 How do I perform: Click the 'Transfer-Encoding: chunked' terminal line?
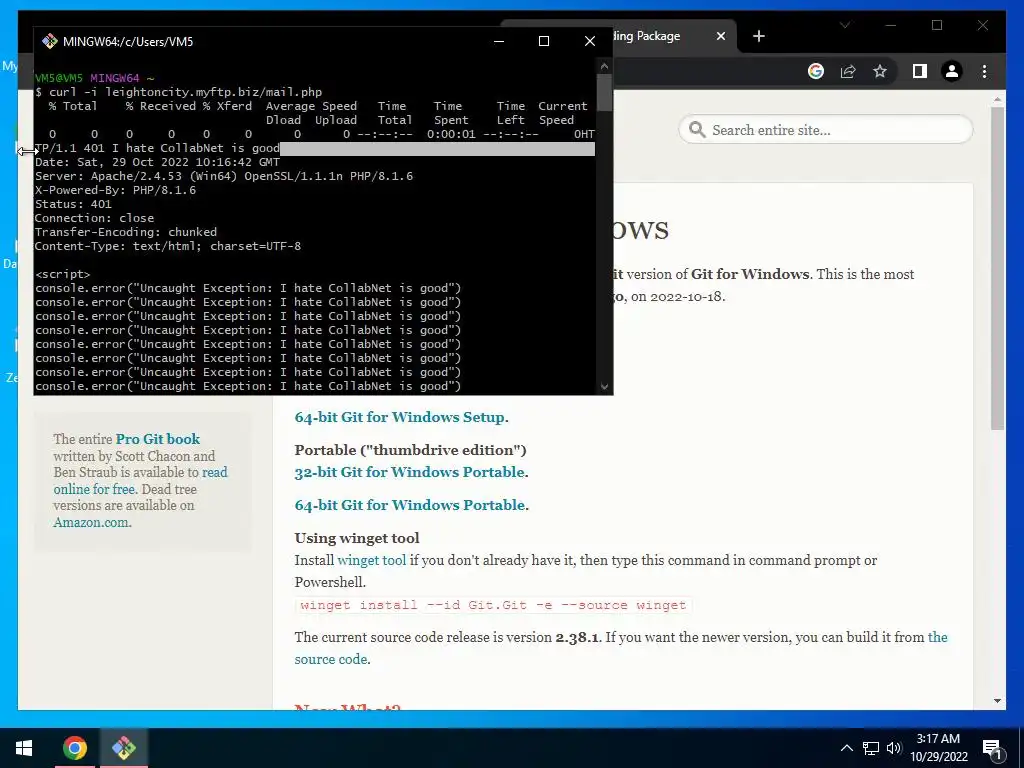126,231
